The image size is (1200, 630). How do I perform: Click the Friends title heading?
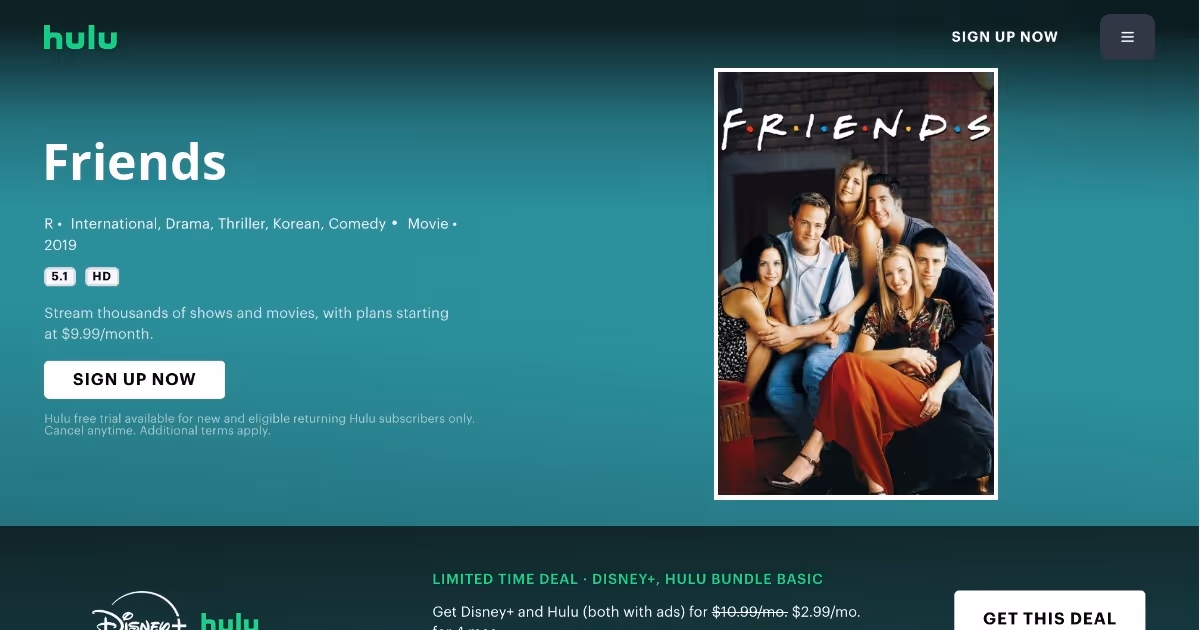[135, 161]
